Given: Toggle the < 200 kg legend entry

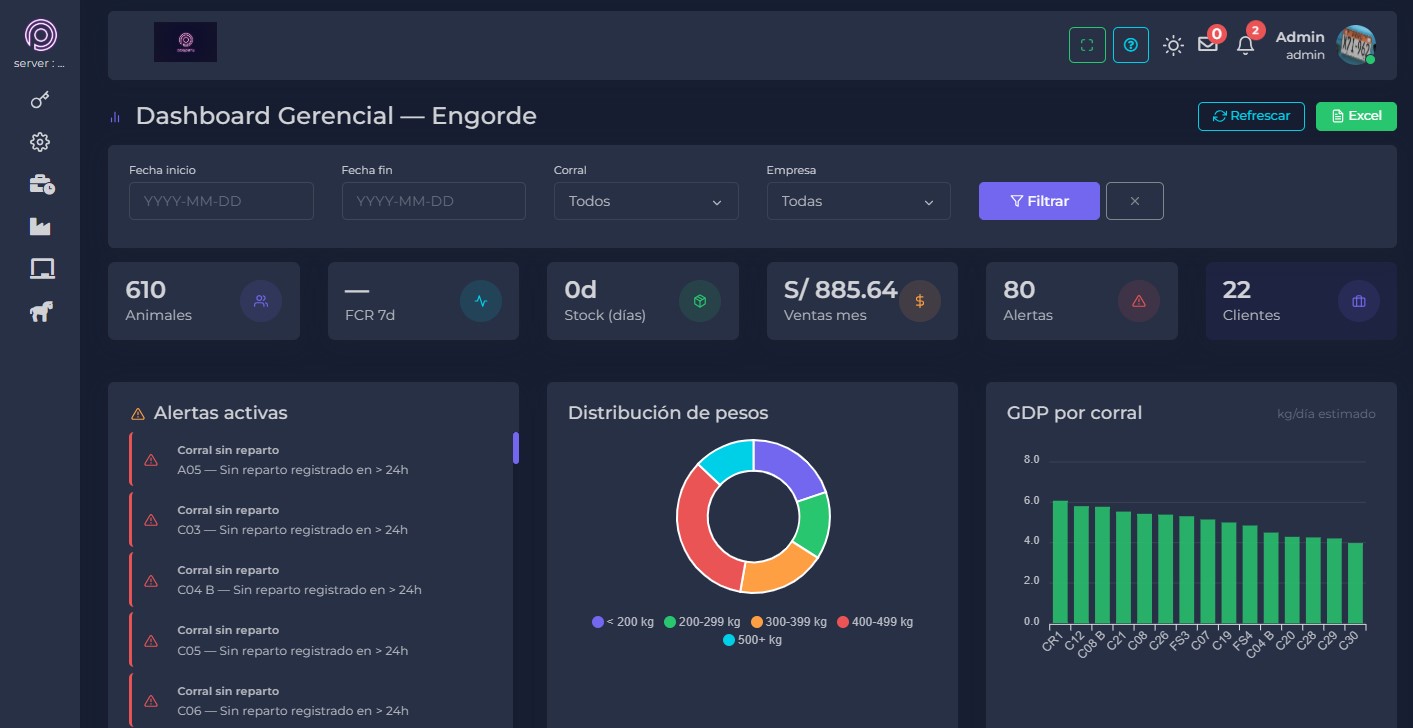Looking at the screenshot, I should (x=623, y=622).
